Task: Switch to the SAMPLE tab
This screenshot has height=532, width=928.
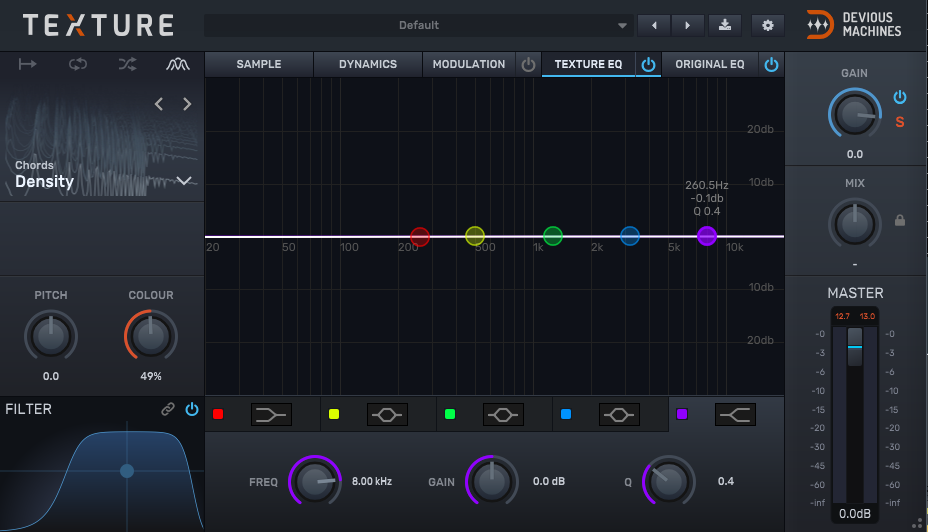Action: click(x=259, y=65)
